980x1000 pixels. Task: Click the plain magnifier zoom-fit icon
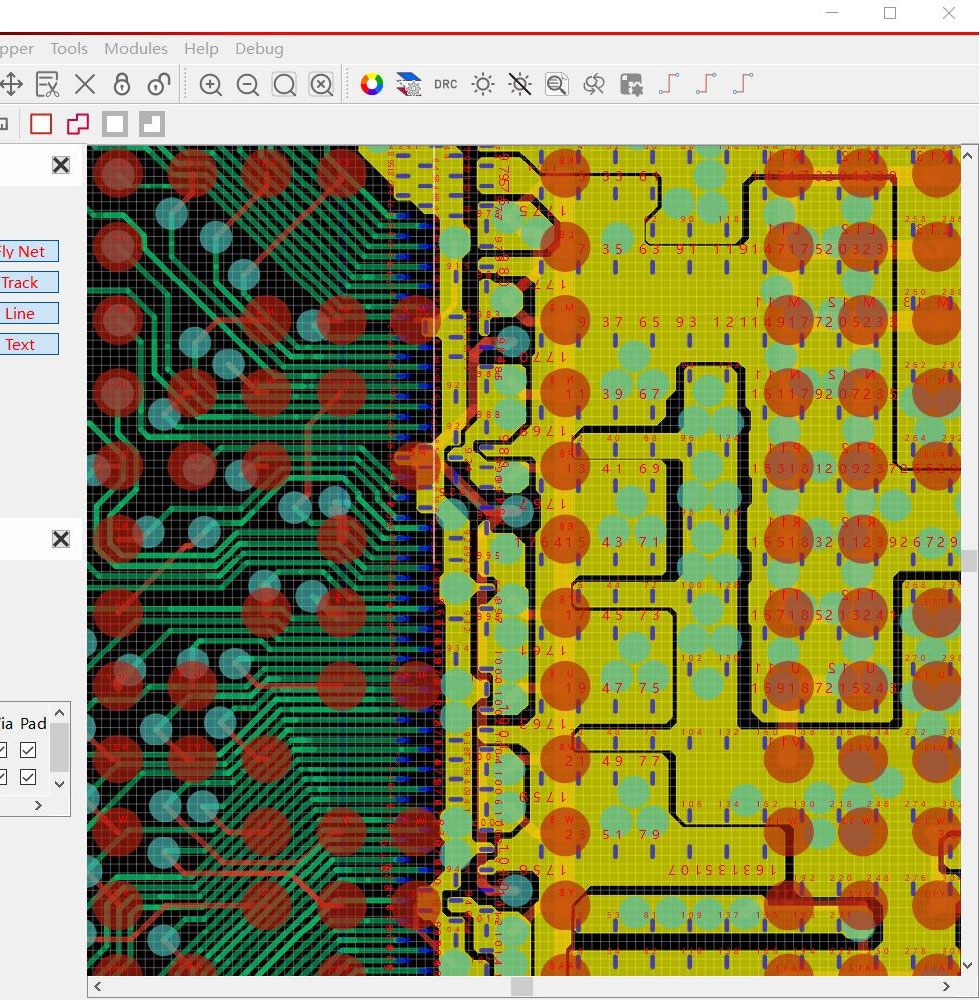pos(284,85)
